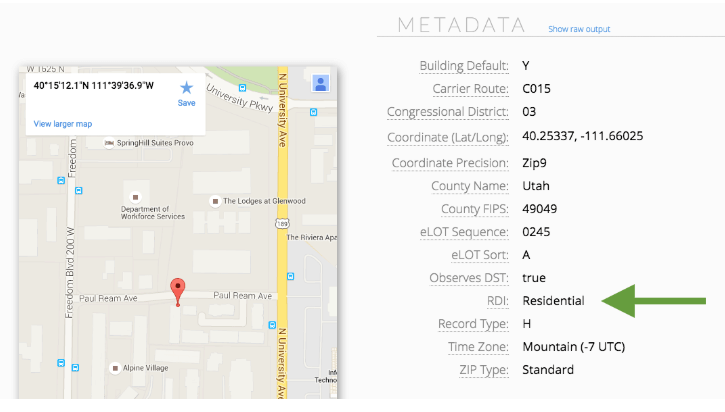Click the Congressional District label
This screenshot has width=725, height=412.
pyautogui.click(x=448, y=112)
